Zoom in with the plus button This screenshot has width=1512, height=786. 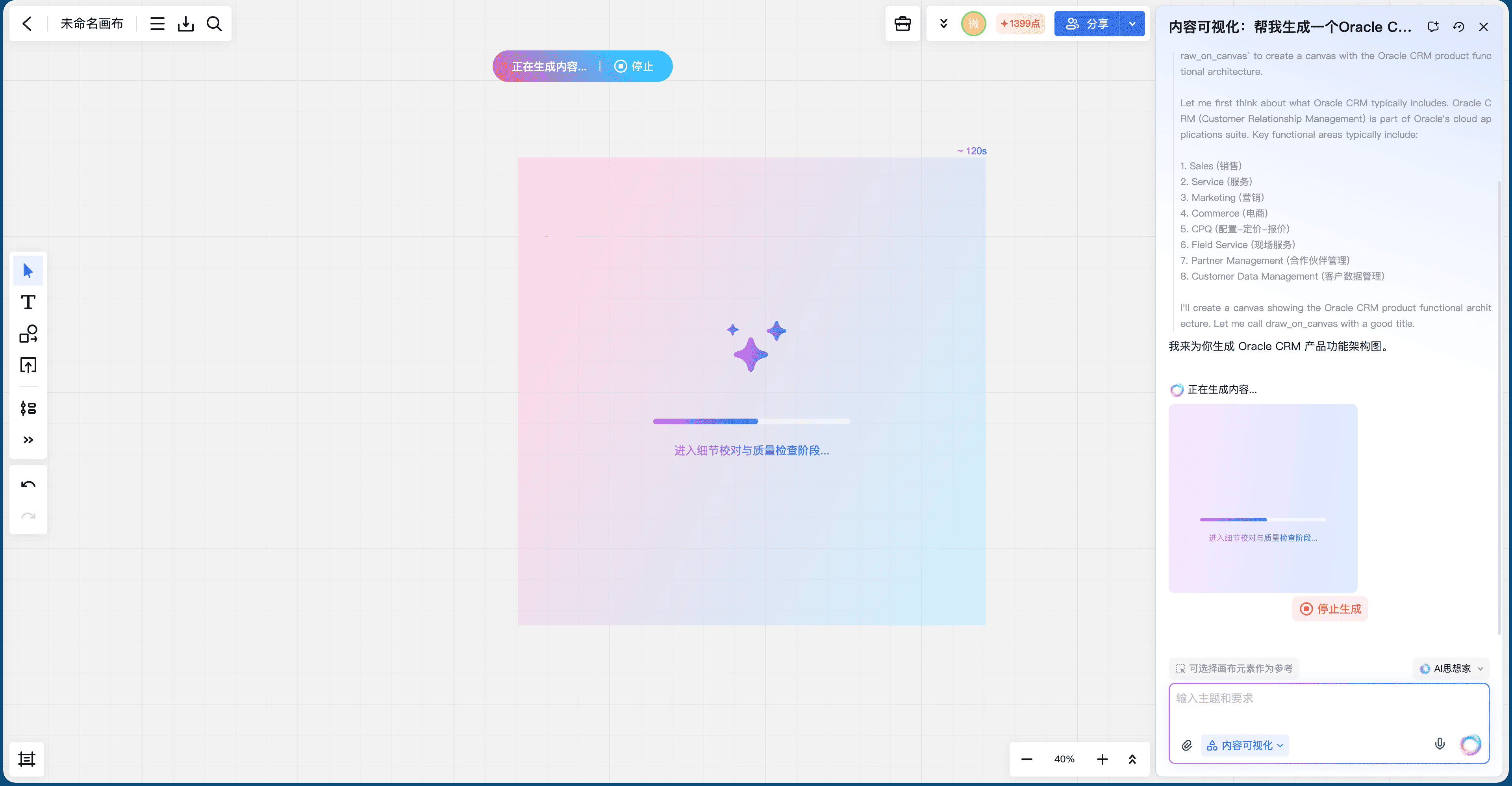(1102, 759)
